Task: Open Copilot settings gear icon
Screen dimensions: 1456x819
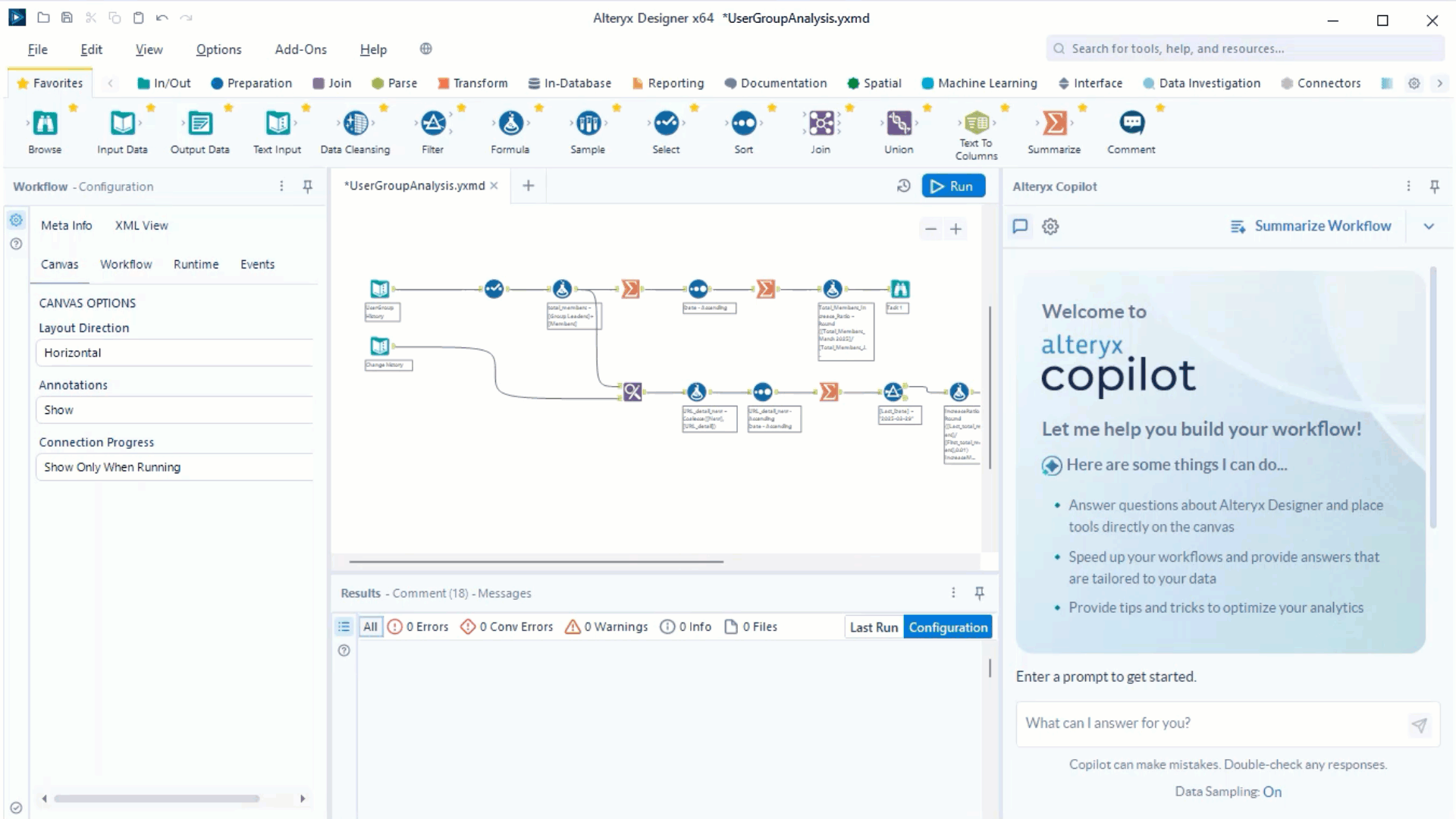Action: (1050, 226)
